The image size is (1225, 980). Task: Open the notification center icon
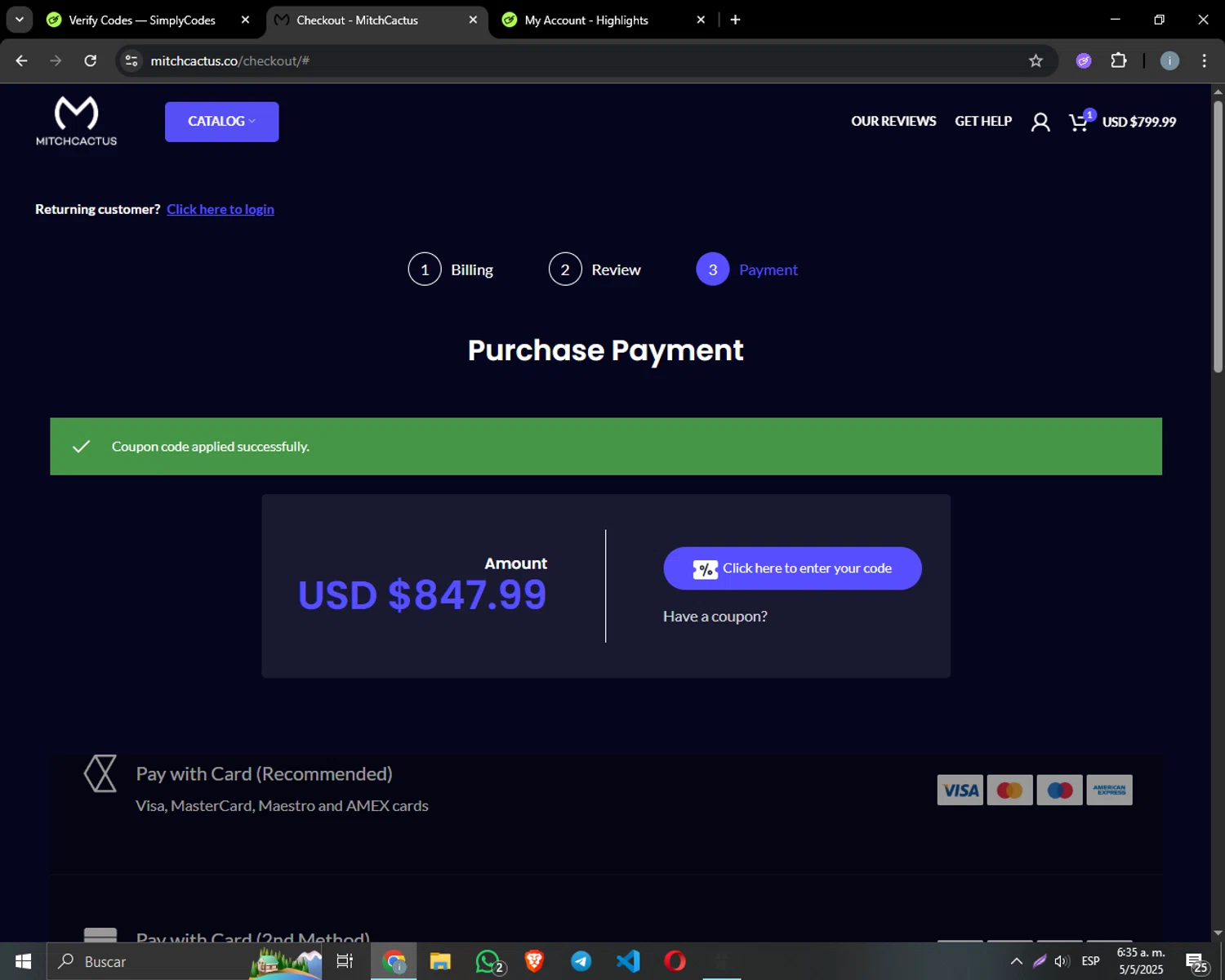1196,961
